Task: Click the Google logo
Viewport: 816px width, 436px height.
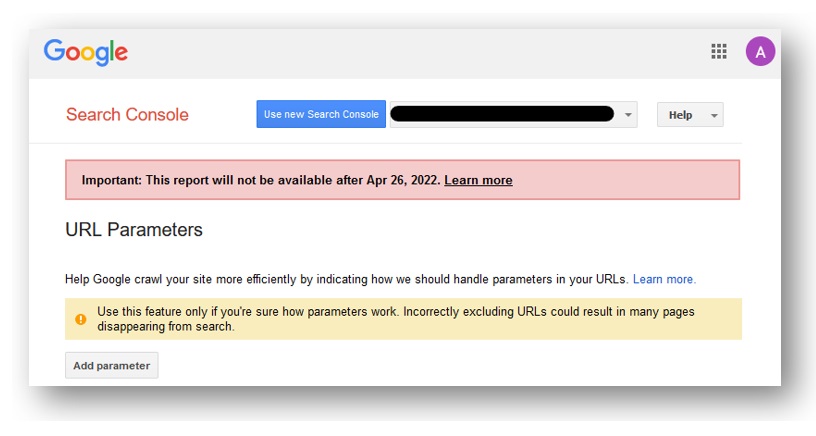Action: (x=86, y=52)
